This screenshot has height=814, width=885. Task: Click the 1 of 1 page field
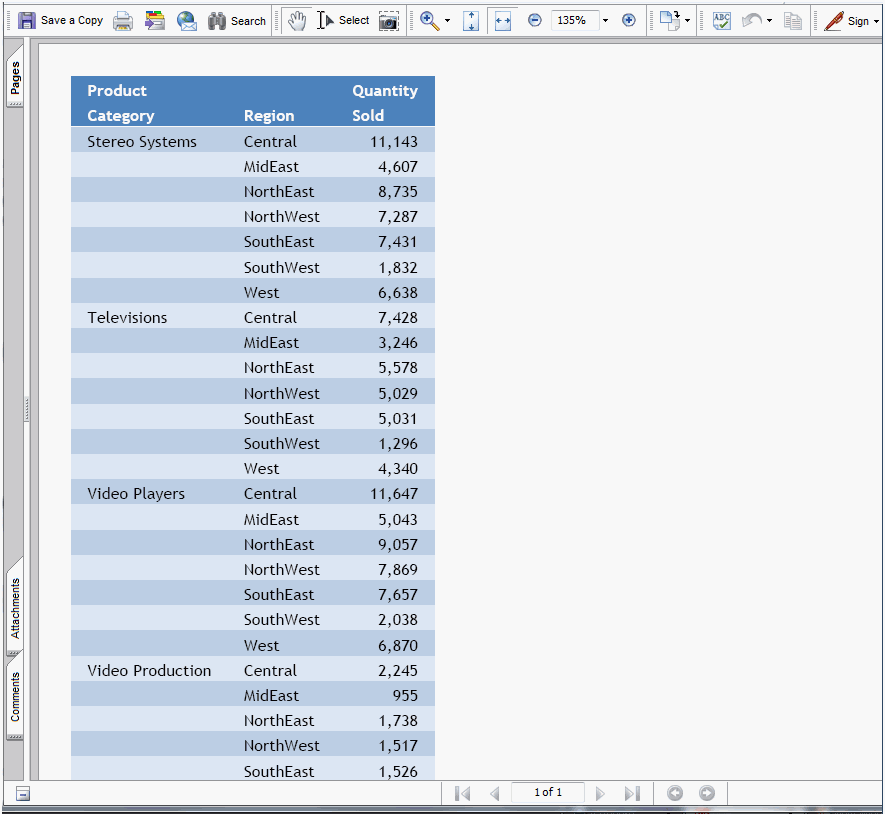pos(548,792)
